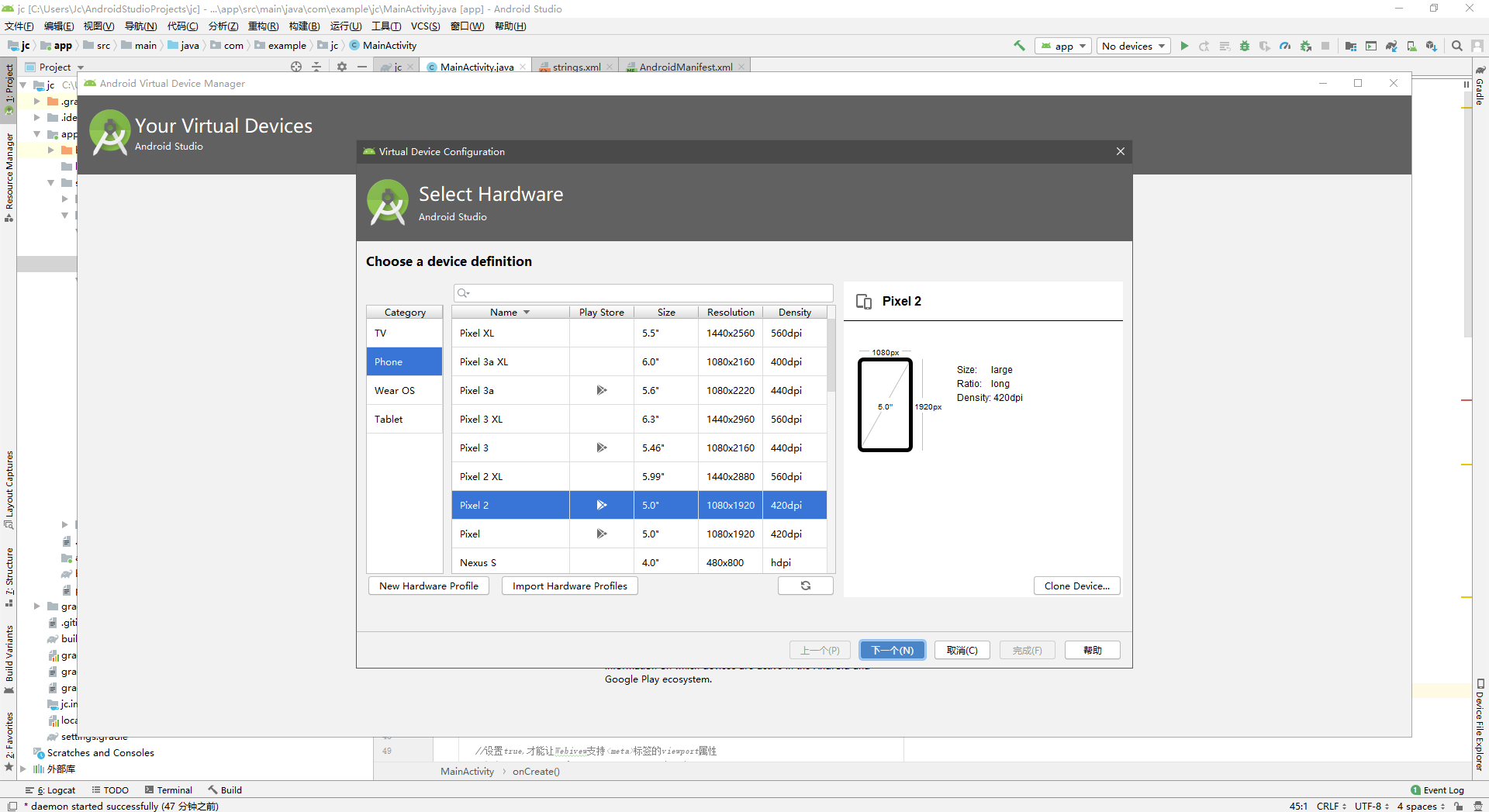Open the Device File Explorer side panel
Image resolution: width=1489 pixels, height=812 pixels.
tap(1480, 725)
